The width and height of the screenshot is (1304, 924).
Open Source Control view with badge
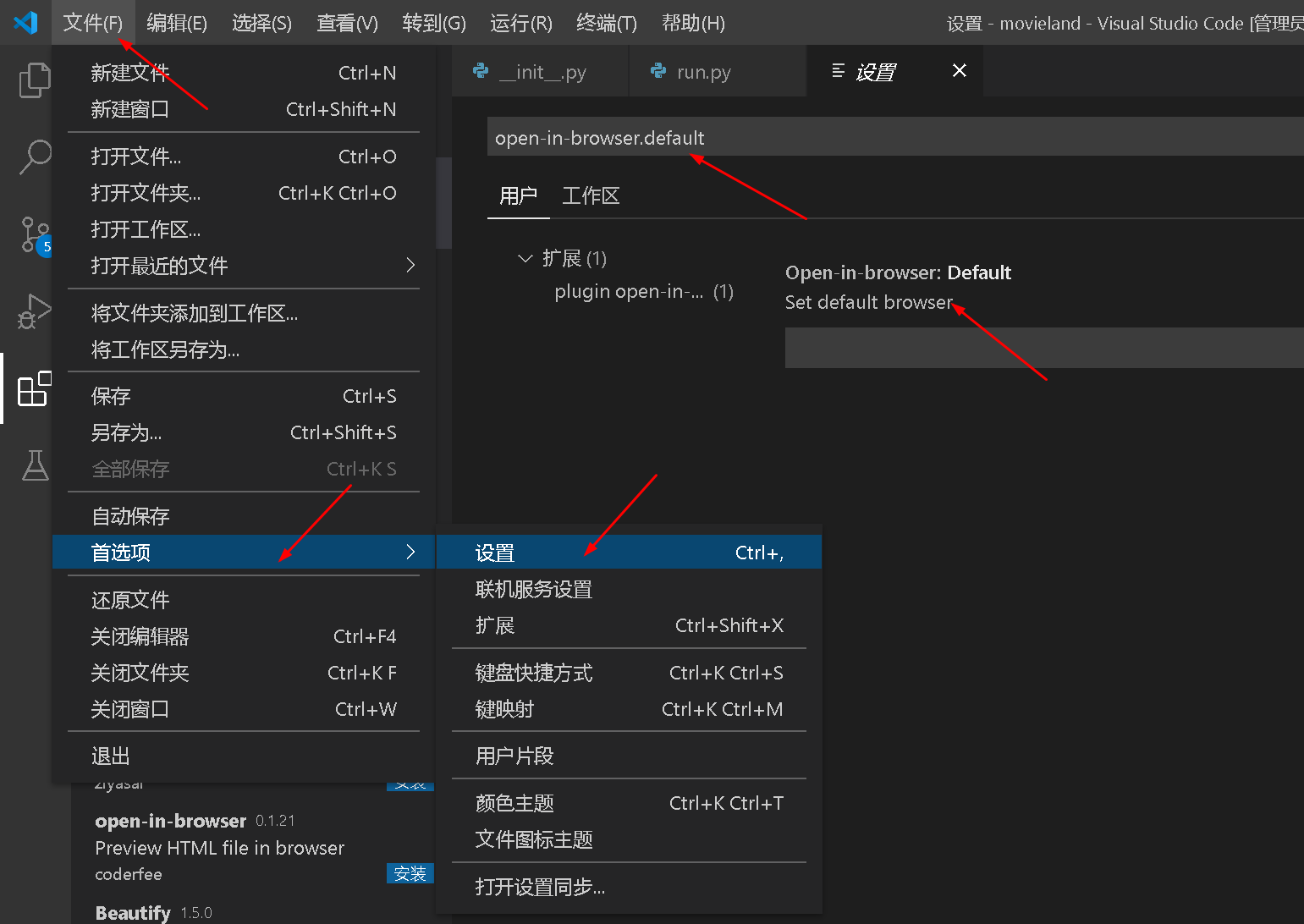click(36, 235)
